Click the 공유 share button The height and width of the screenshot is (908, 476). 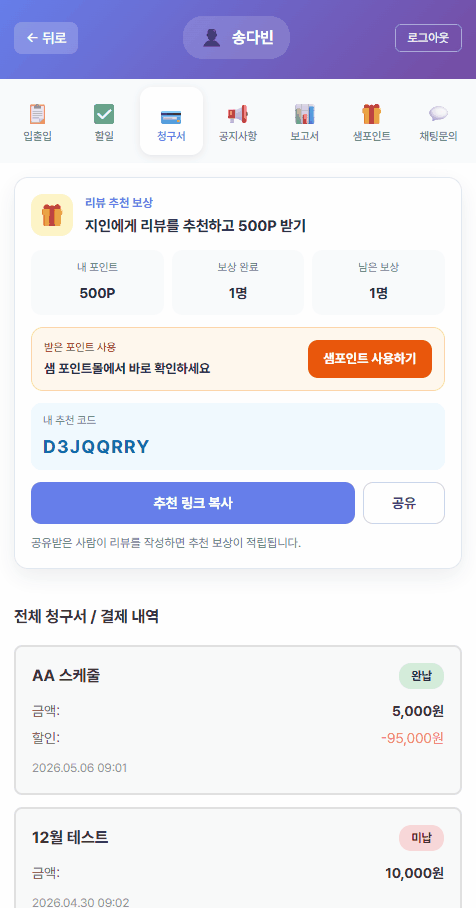click(404, 503)
